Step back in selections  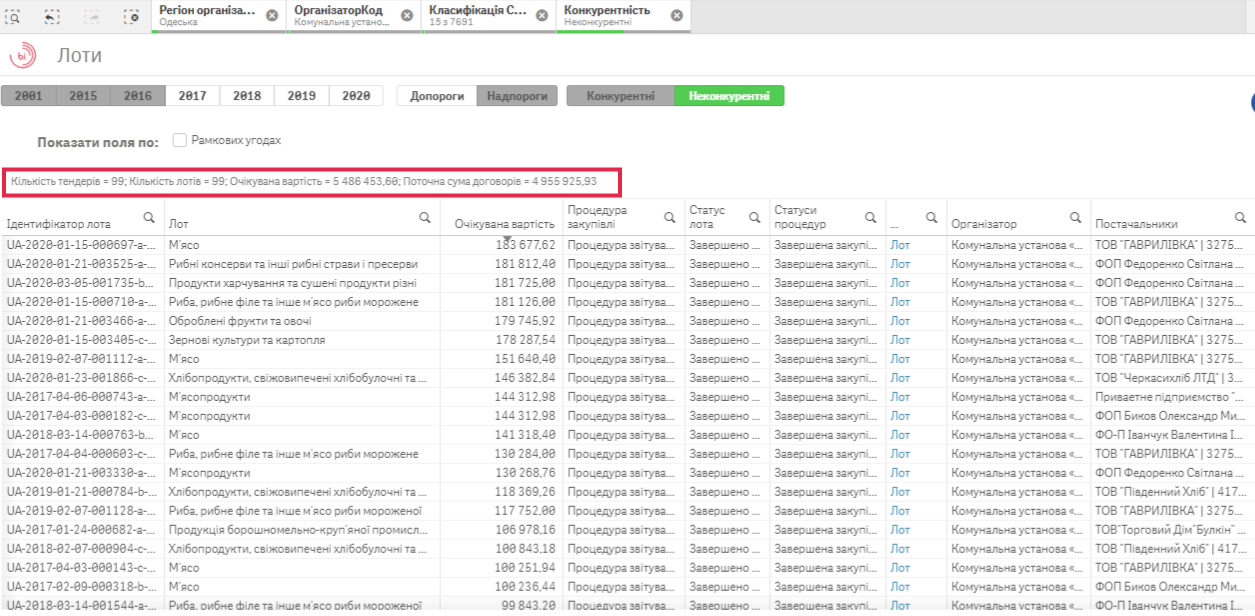click(x=53, y=16)
